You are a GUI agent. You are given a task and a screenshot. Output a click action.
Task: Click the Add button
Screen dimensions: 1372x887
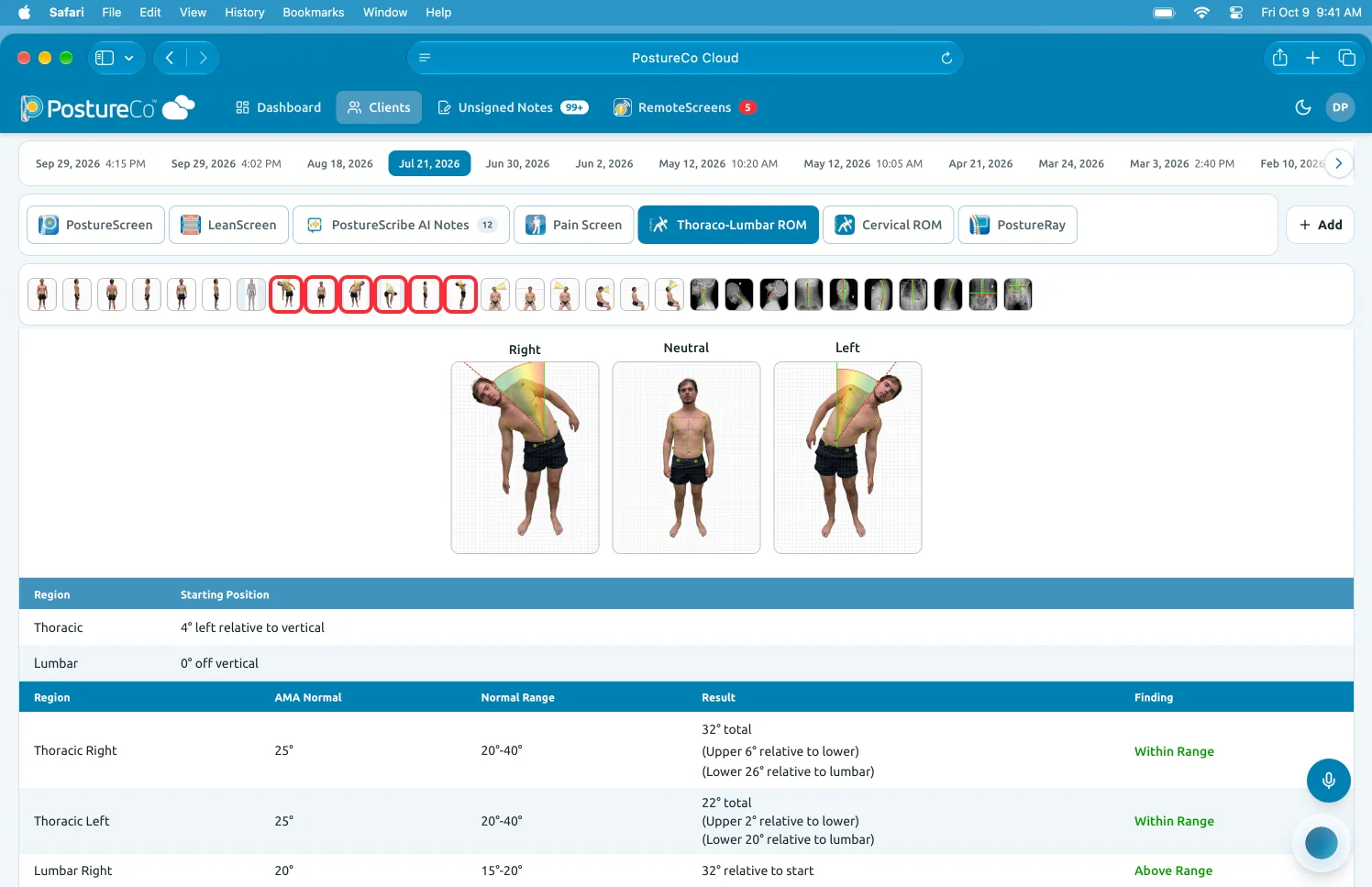(1320, 225)
